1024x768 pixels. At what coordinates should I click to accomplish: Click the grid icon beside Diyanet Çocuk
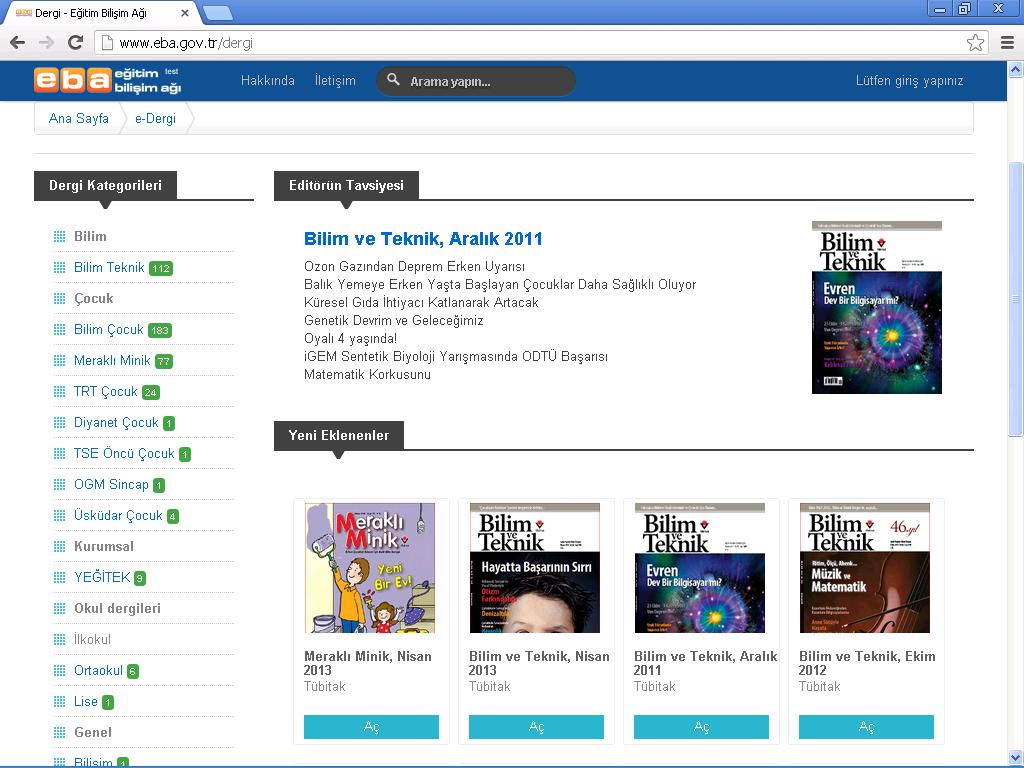(x=59, y=423)
